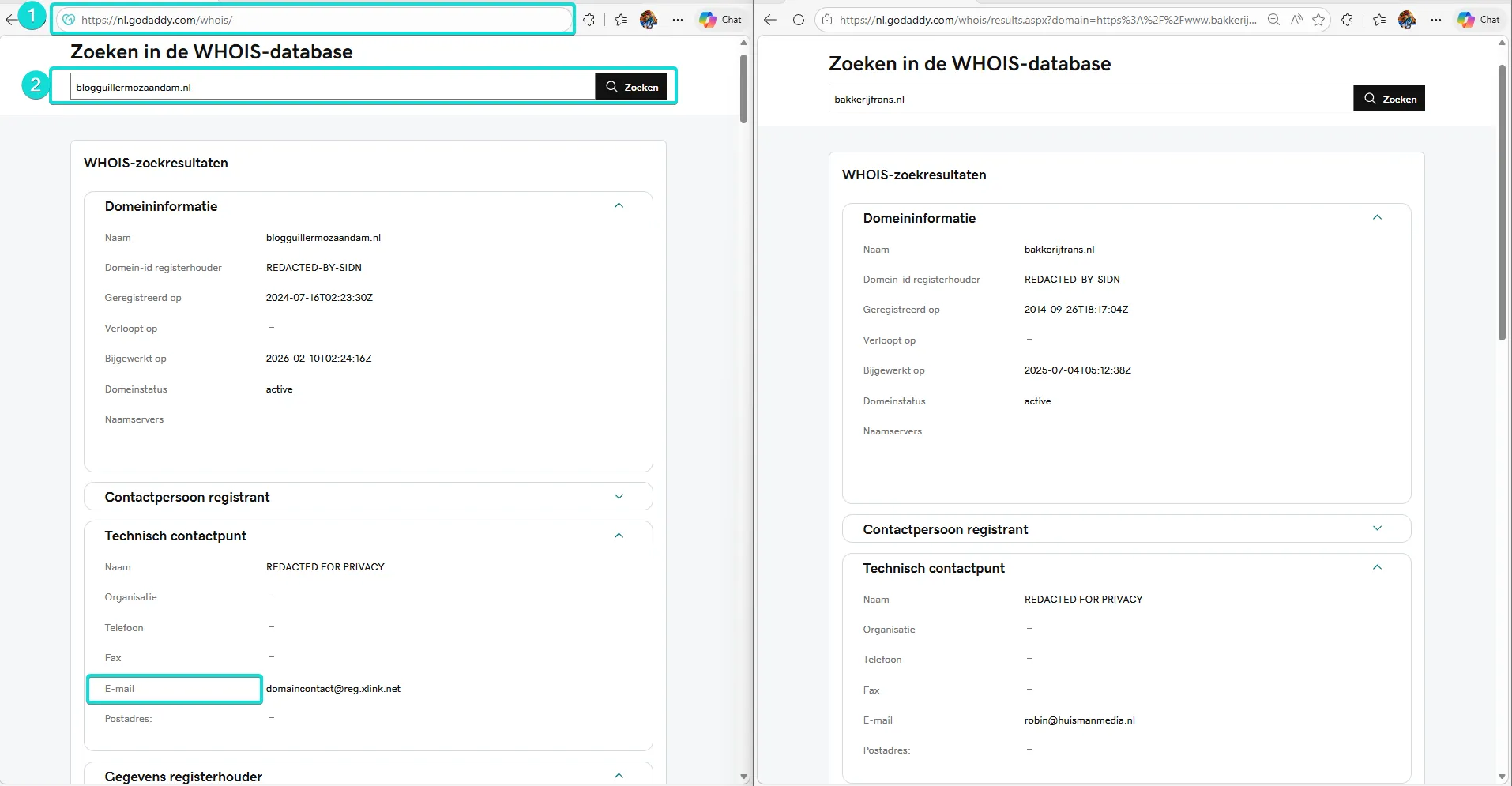Viewport: 1512px width, 786px height.
Task: Click the site permissions lock in the right address bar
Action: (826, 20)
